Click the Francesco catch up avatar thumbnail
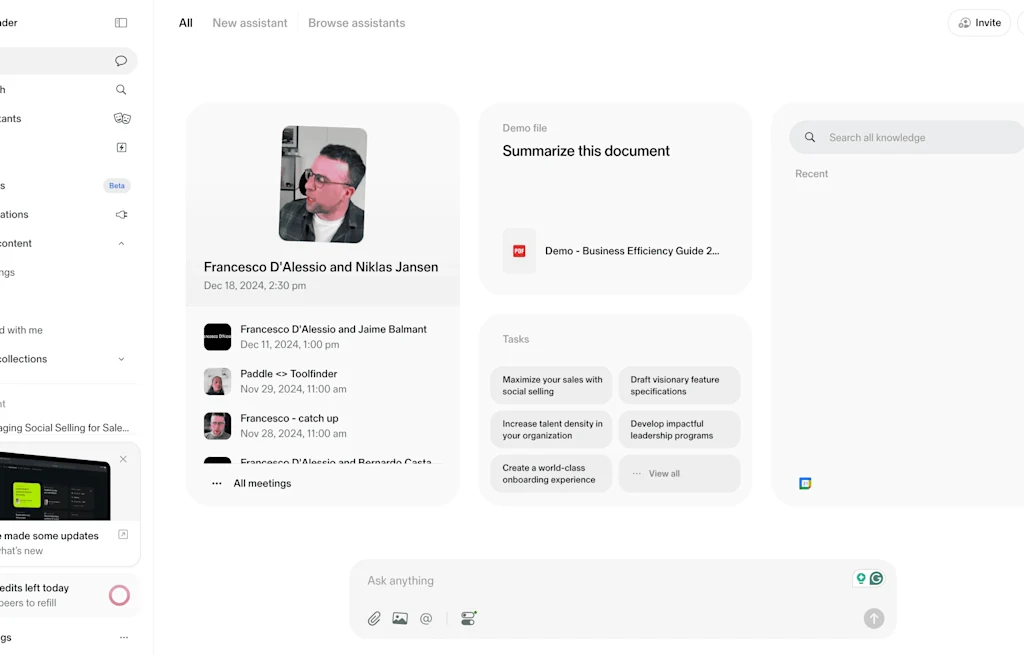 (217, 426)
